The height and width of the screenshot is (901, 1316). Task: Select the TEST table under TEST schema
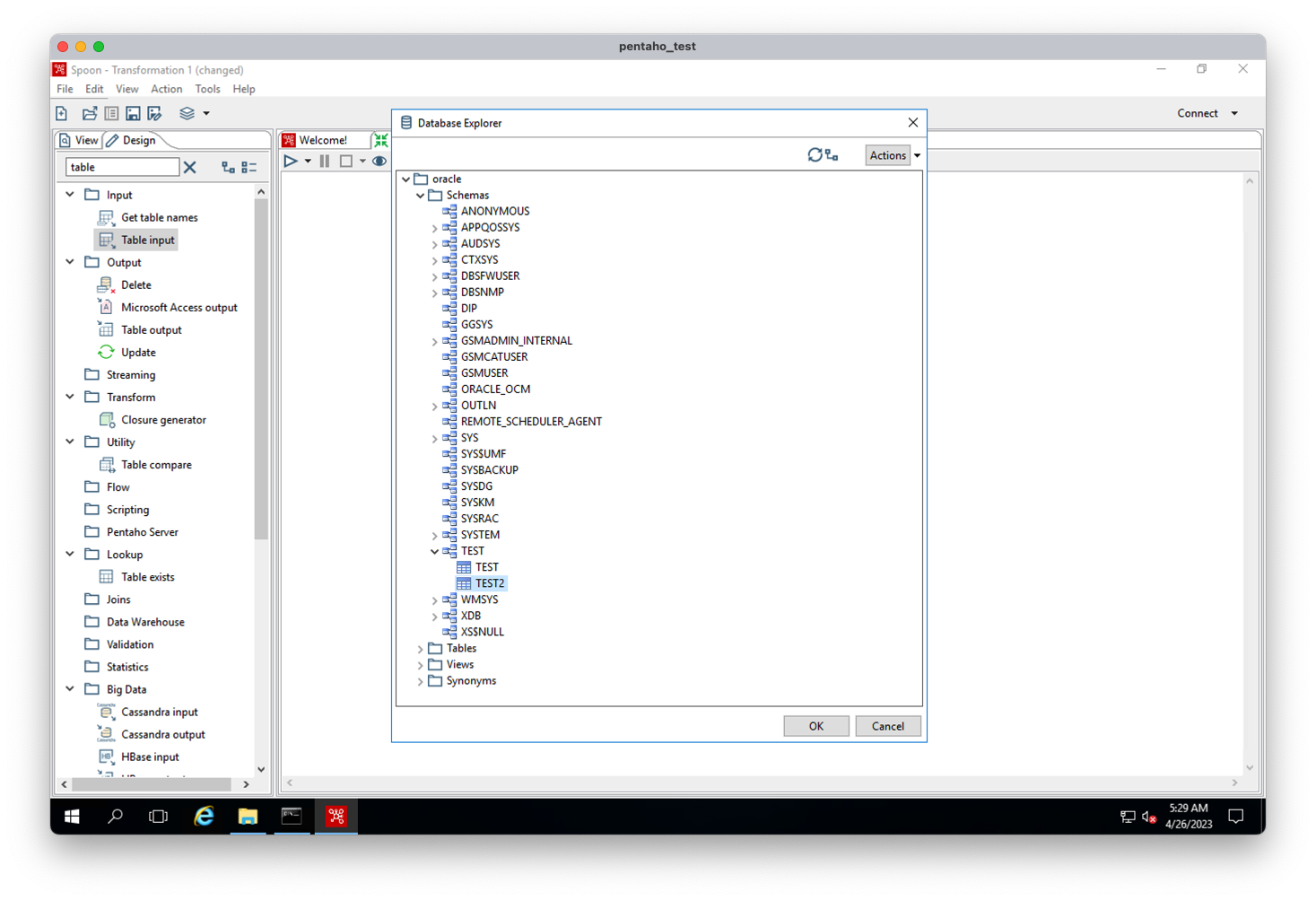[487, 567]
